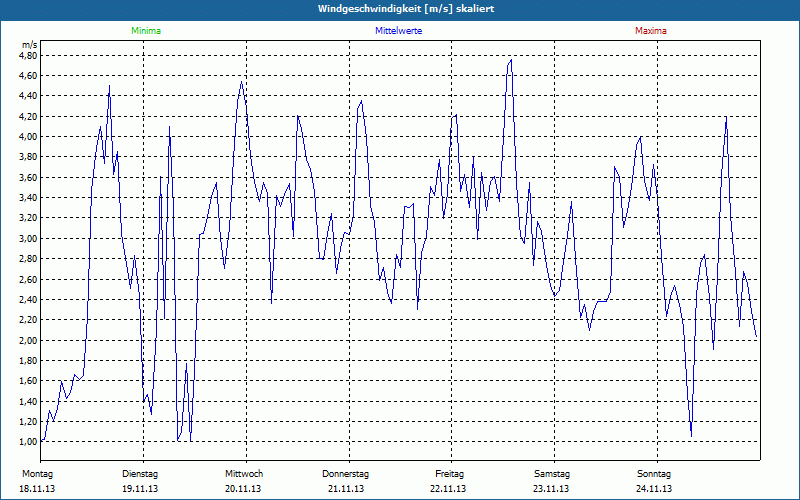Click the 1,00 y-axis value
Image resolution: width=800 pixels, height=500 pixels.
pyautogui.click(x=28, y=442)
